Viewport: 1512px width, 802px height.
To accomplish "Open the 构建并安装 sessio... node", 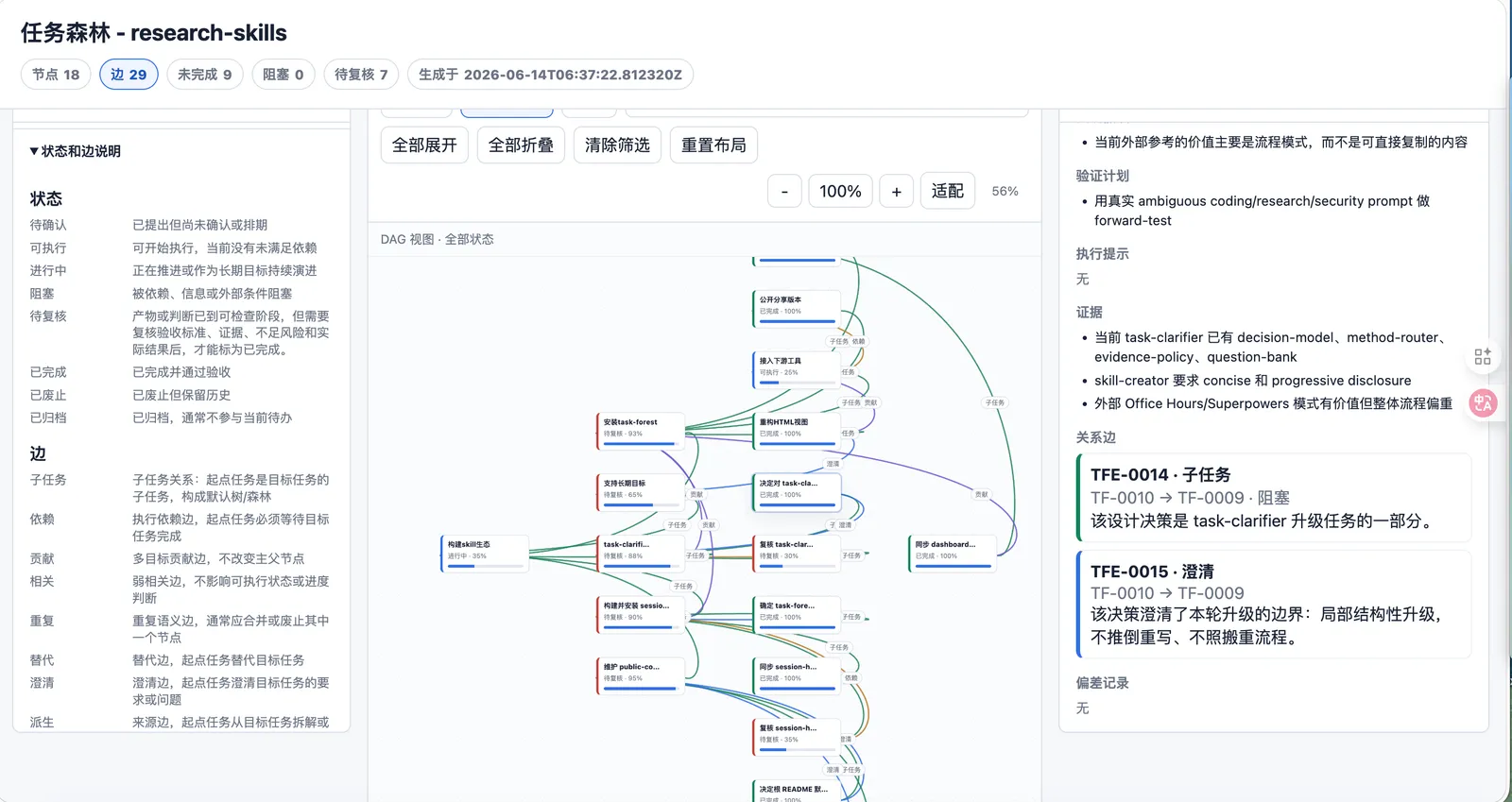I will coord(640,614).
